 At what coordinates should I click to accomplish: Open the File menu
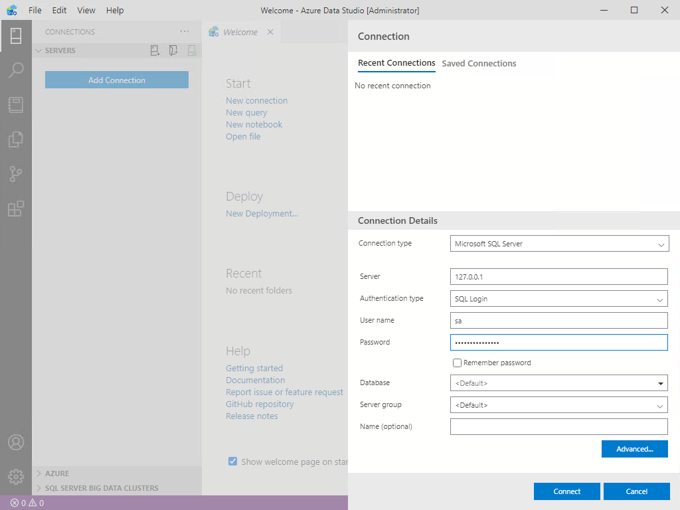[35, 10]
